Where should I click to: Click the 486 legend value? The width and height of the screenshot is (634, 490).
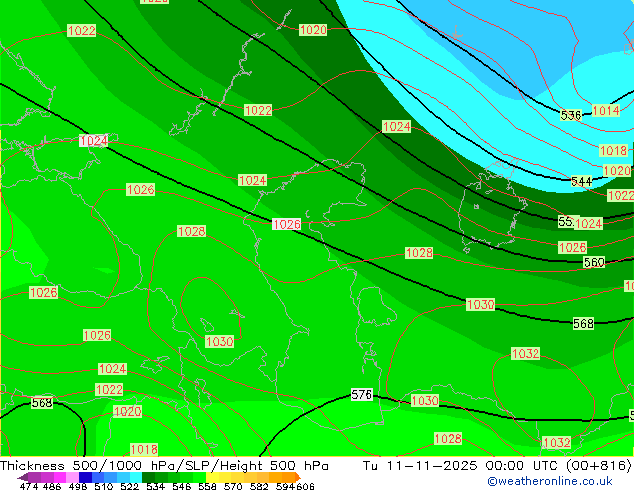[52, 486]
